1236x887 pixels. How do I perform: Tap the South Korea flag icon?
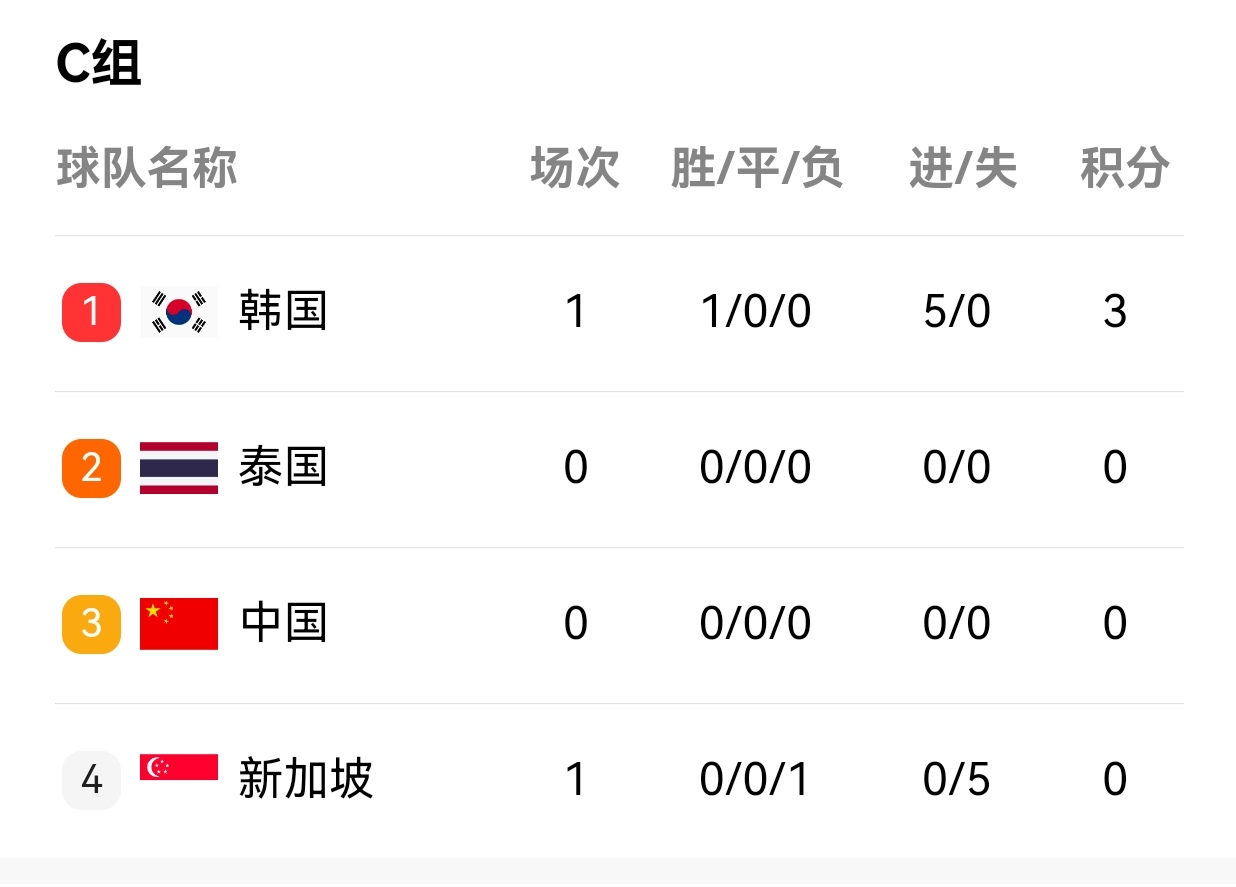[x=179, y=312]
